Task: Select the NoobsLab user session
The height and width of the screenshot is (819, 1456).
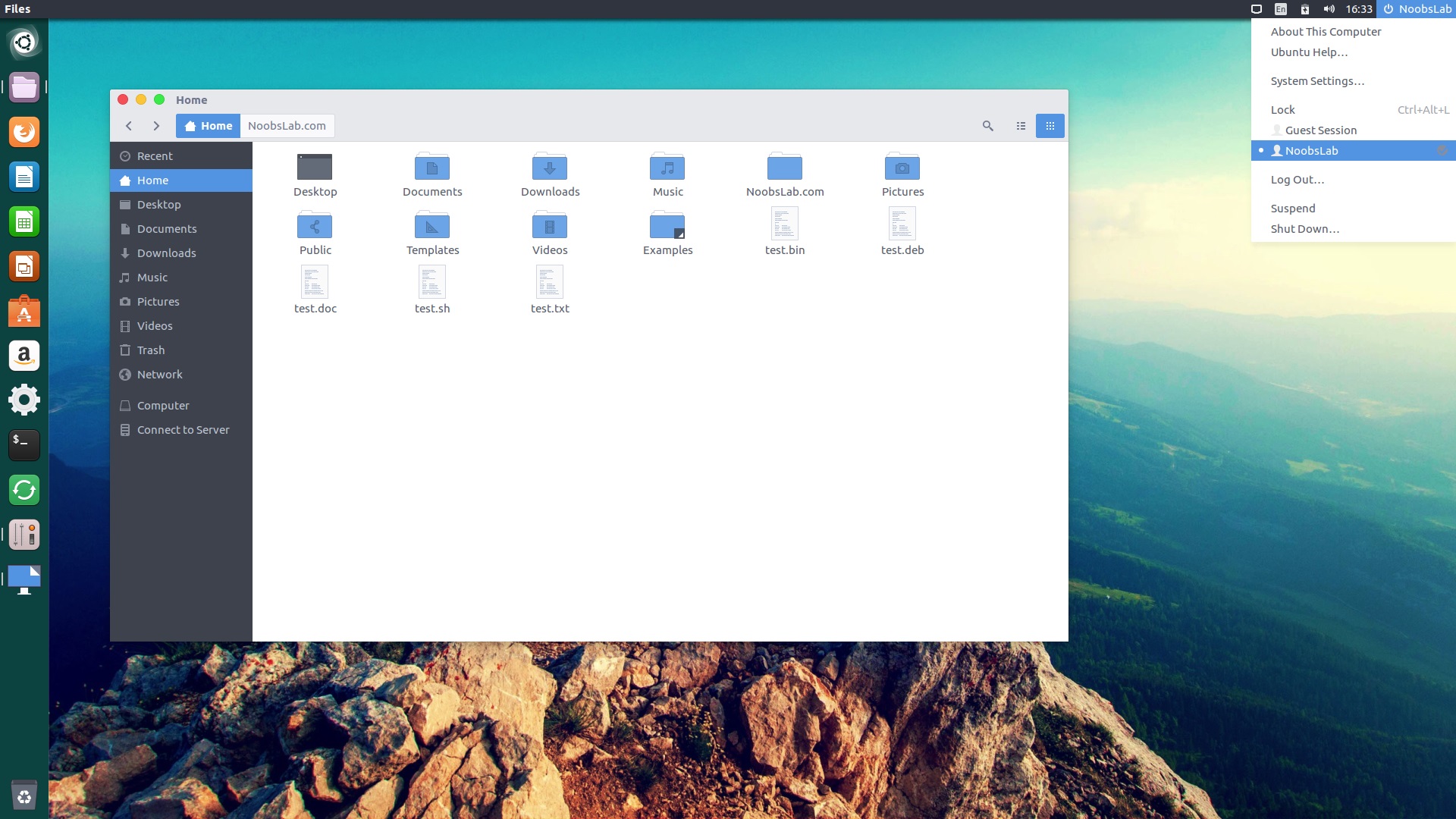Action: (x=1311, y=151)
